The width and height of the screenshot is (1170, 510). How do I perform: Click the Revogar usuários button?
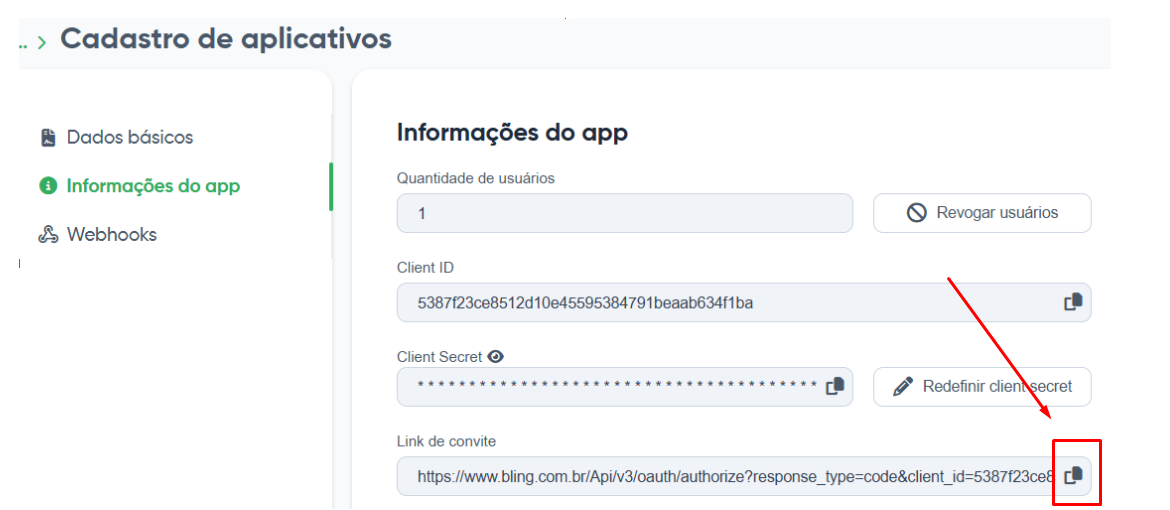(x=982, y=213)
